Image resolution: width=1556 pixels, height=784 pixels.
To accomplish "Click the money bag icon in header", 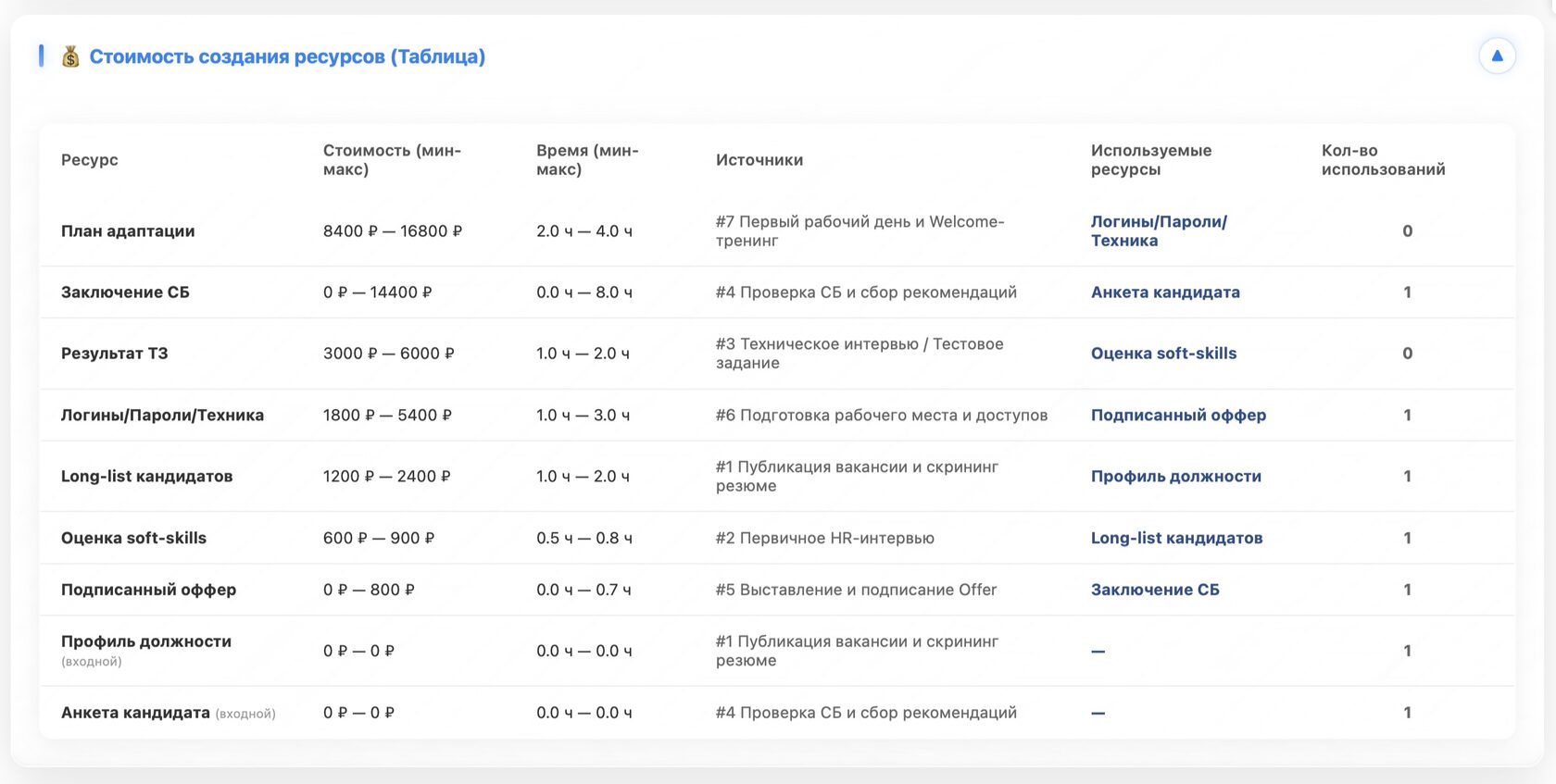I will point(70,56).
